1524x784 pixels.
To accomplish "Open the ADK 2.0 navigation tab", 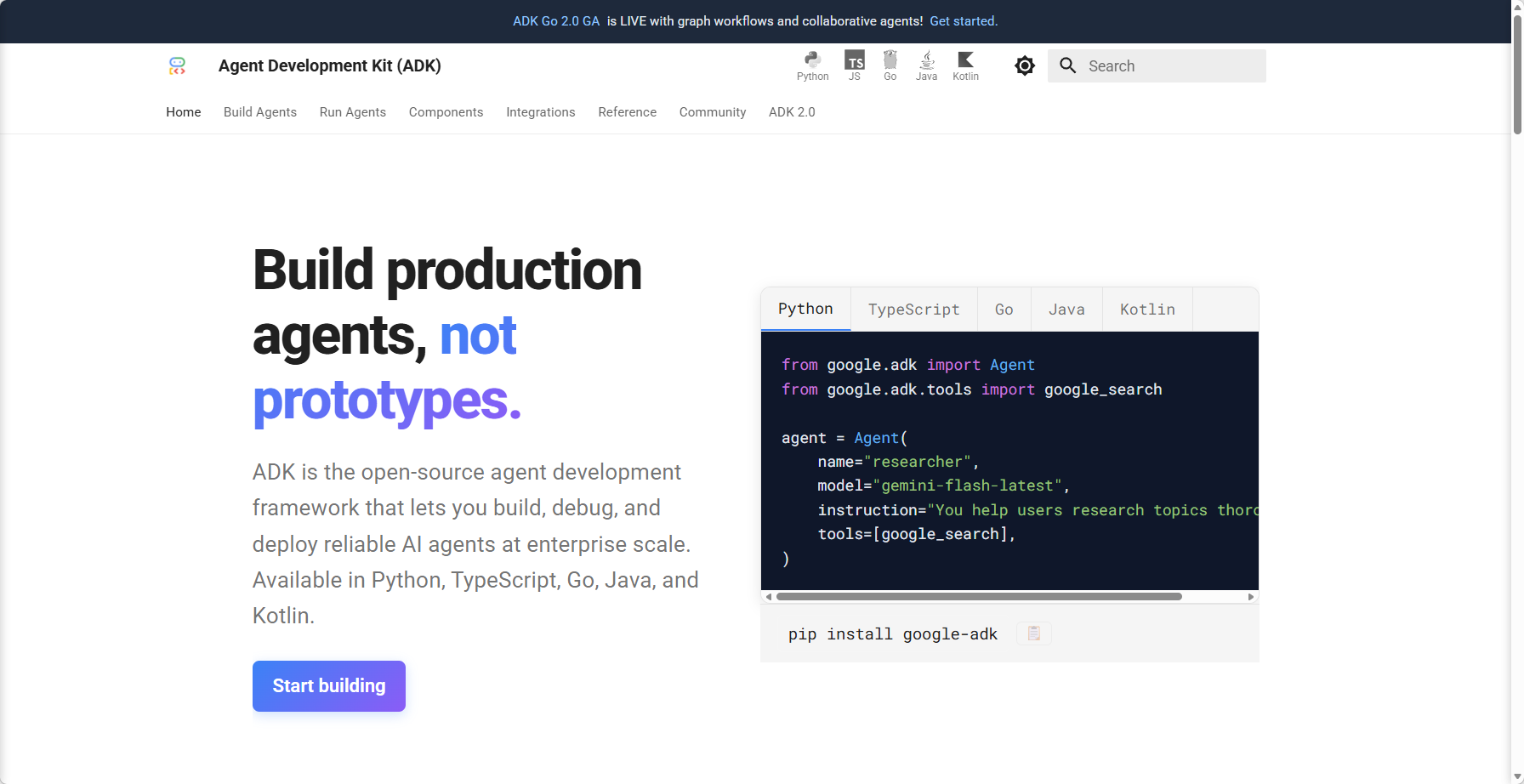I will click(792, 112).
